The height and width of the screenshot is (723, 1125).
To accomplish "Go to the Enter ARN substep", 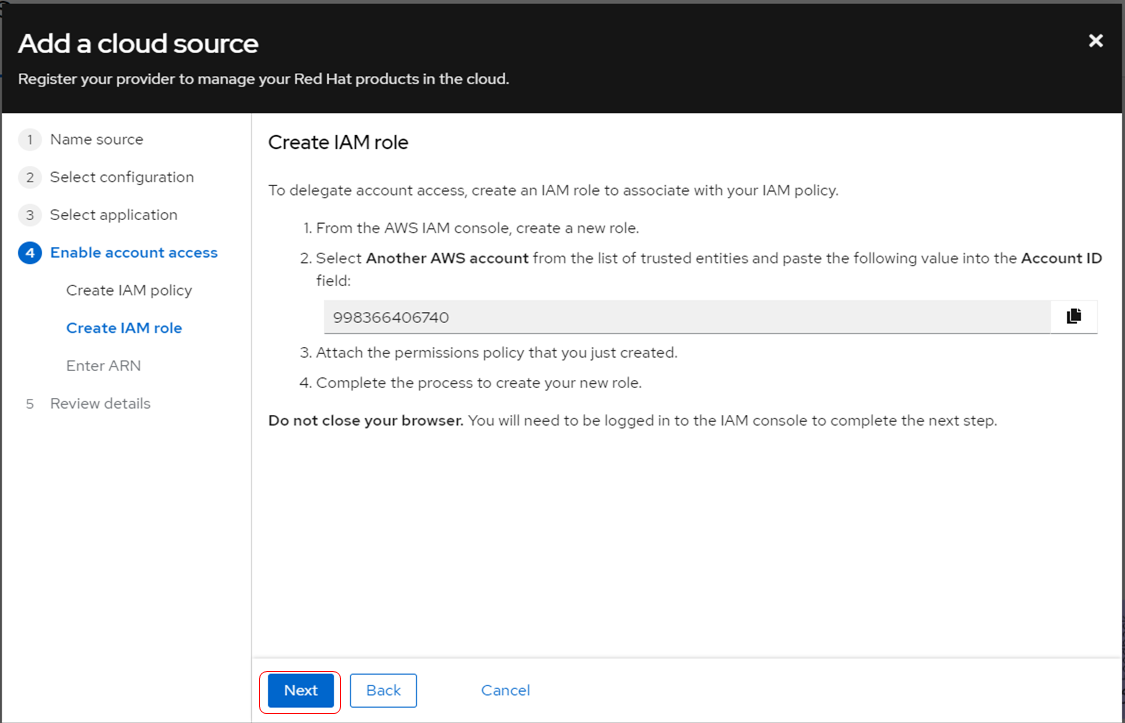I will point(103,366).
